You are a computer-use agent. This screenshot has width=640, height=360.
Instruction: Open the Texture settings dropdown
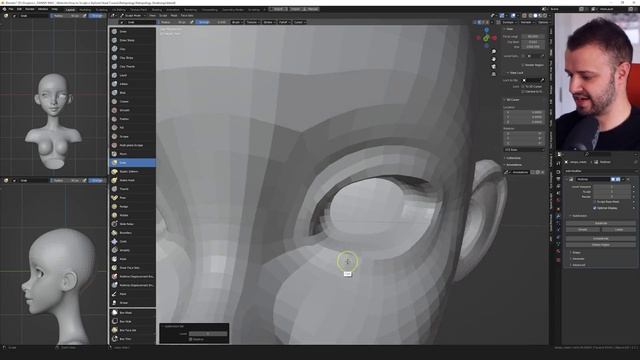[252, 22]
